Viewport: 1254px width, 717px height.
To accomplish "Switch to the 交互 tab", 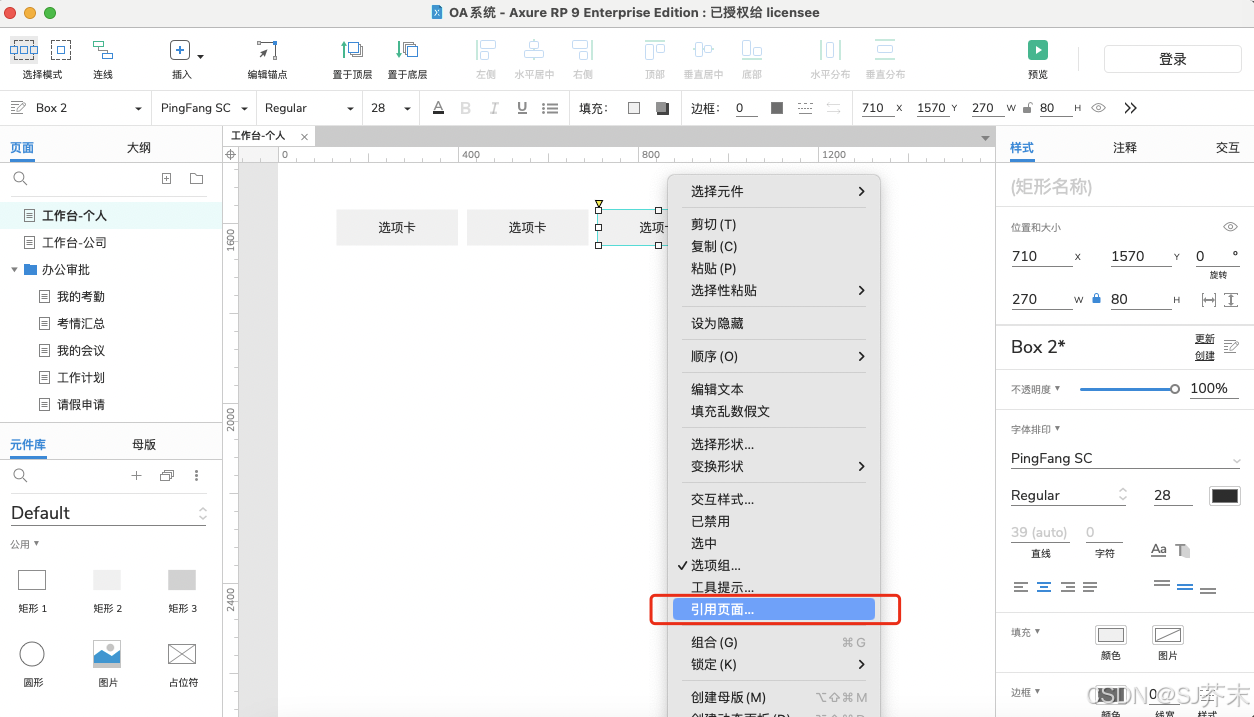I will pyautogui.click(x=1228, y=147).
